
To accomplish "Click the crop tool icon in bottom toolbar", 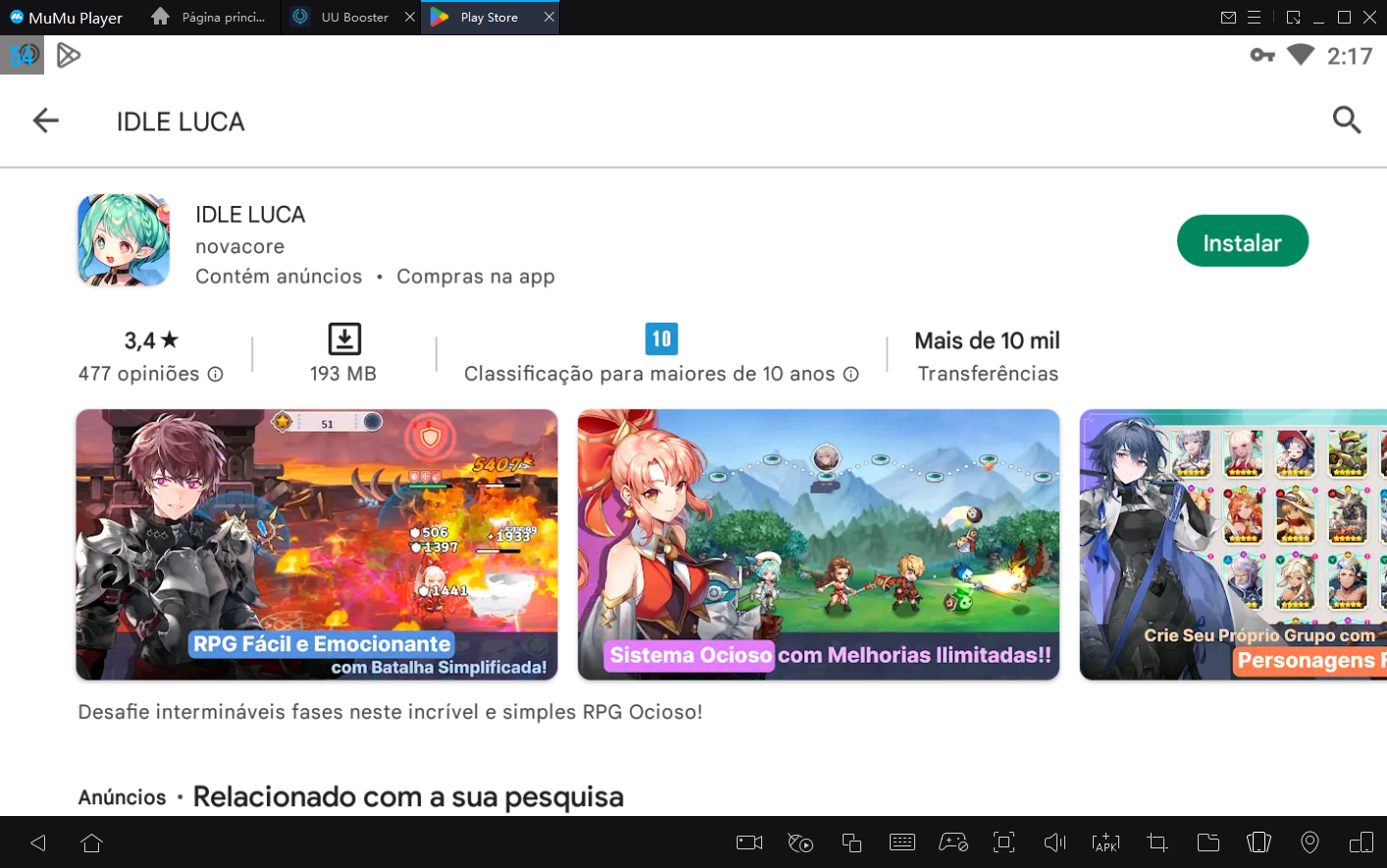I will point(1157,842).
